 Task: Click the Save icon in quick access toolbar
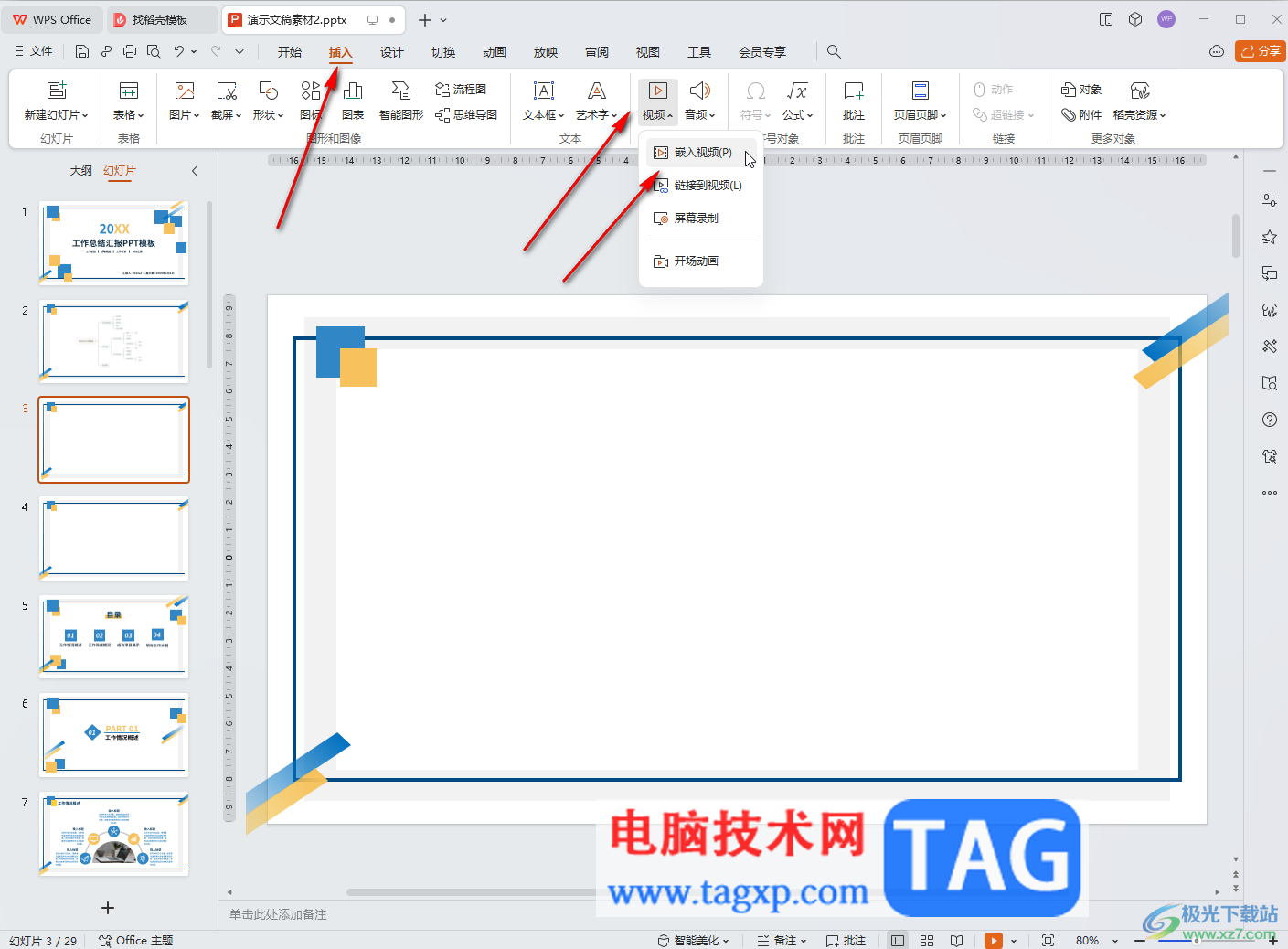[x=82, y=52]
